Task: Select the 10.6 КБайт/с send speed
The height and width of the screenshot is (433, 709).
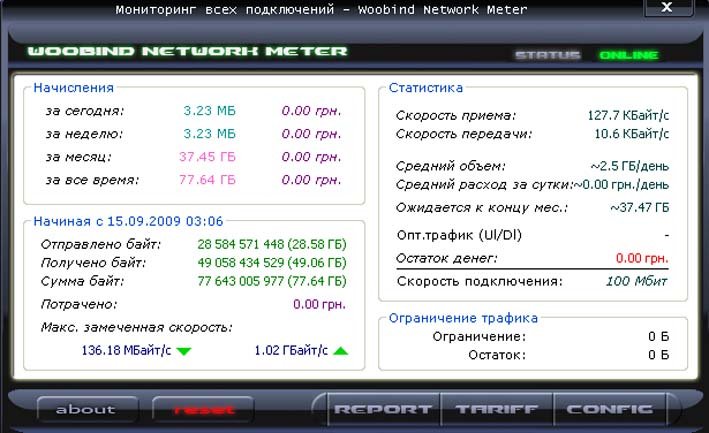Action: [632, 134]
